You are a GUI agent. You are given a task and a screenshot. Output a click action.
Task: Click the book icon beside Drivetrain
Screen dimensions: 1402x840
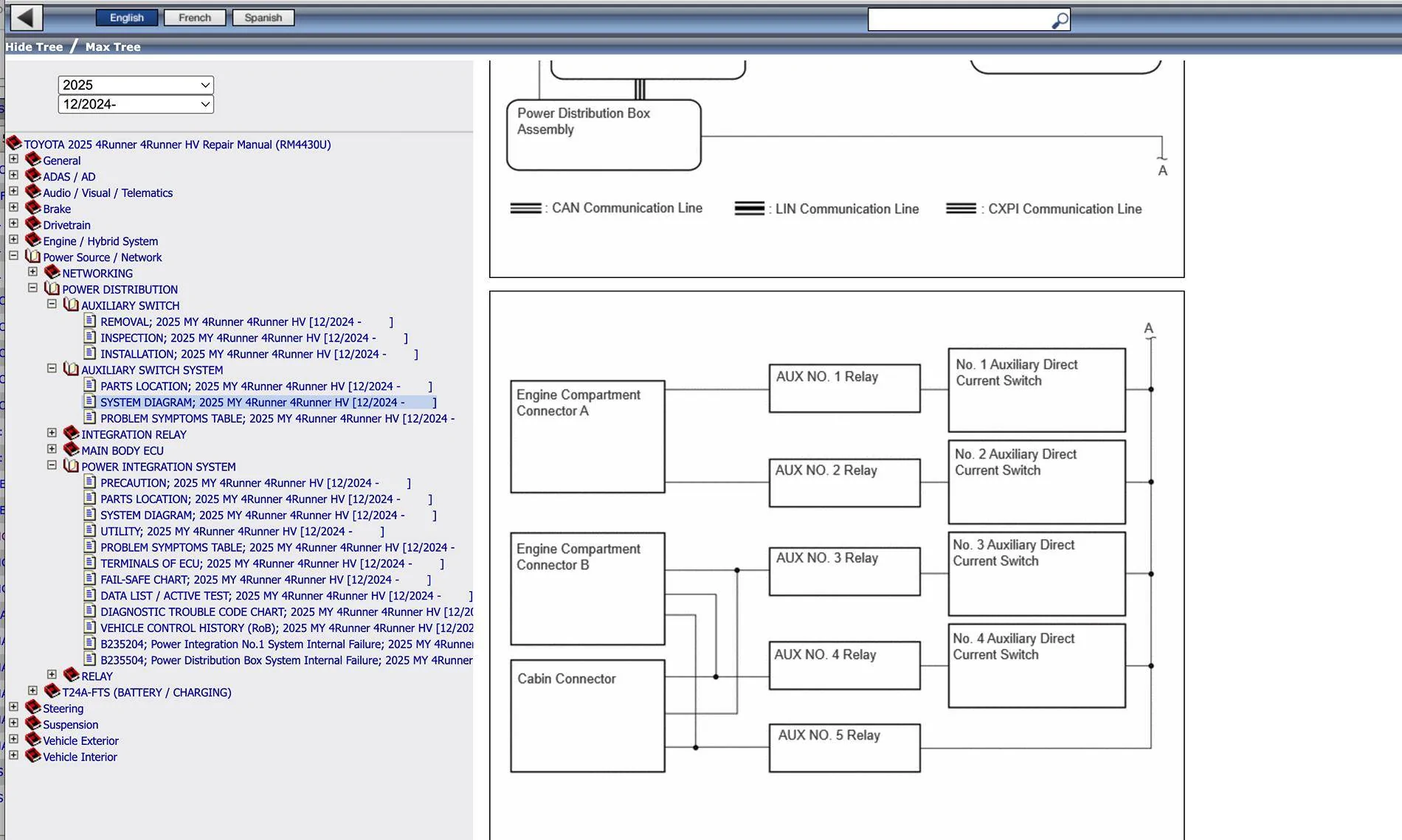coord(32,224)
